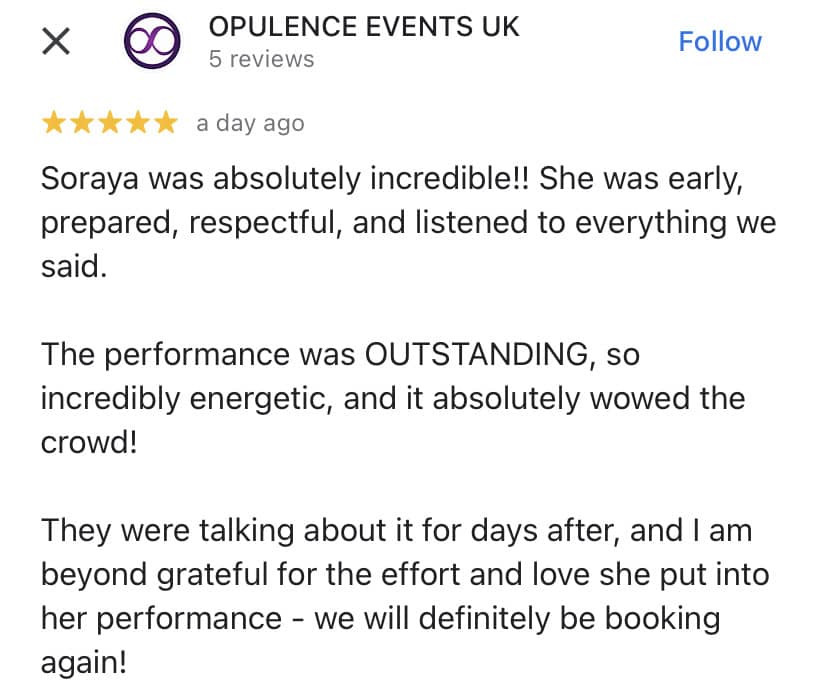Click the fourth gold rating star

[x=138, y=123]
